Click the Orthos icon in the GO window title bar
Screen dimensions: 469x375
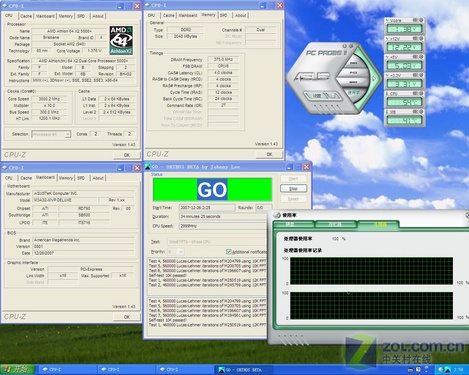tap(148, 167)
